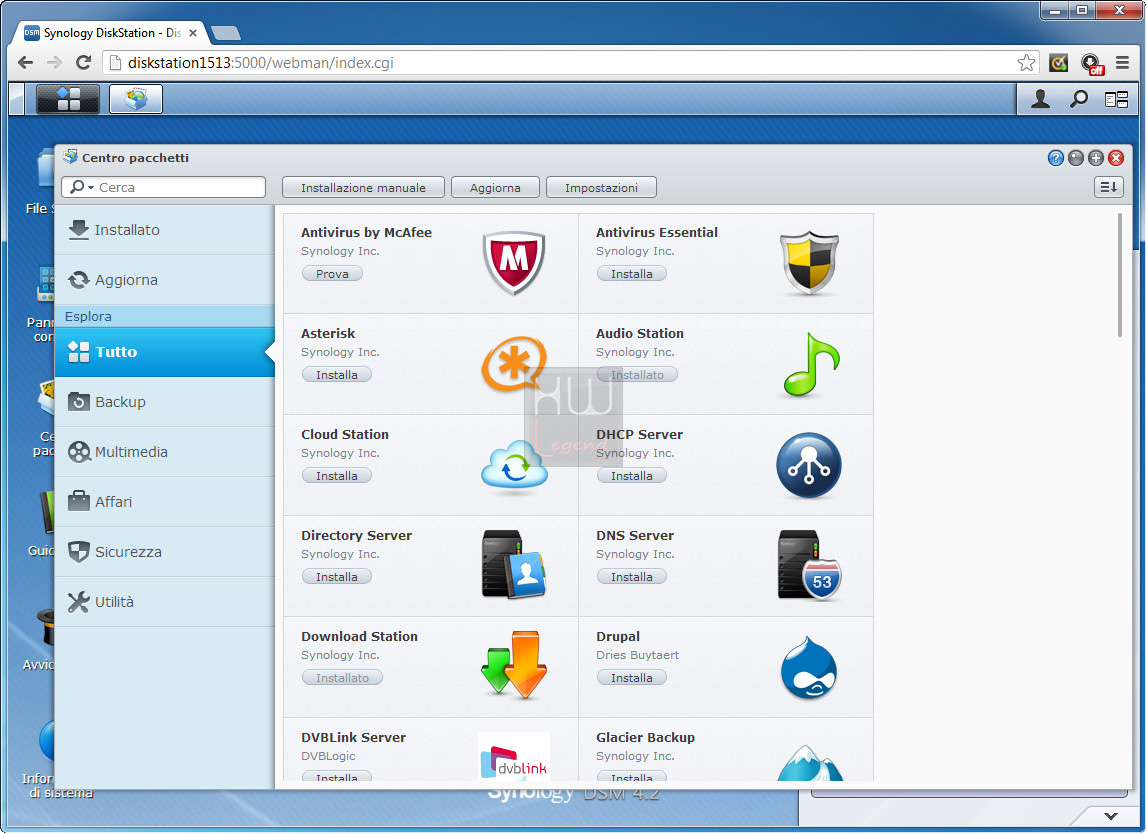Viewport: 1147px width, 834px height.
Task: Select the Package Center taskbar icon
Action: (136, 98)
